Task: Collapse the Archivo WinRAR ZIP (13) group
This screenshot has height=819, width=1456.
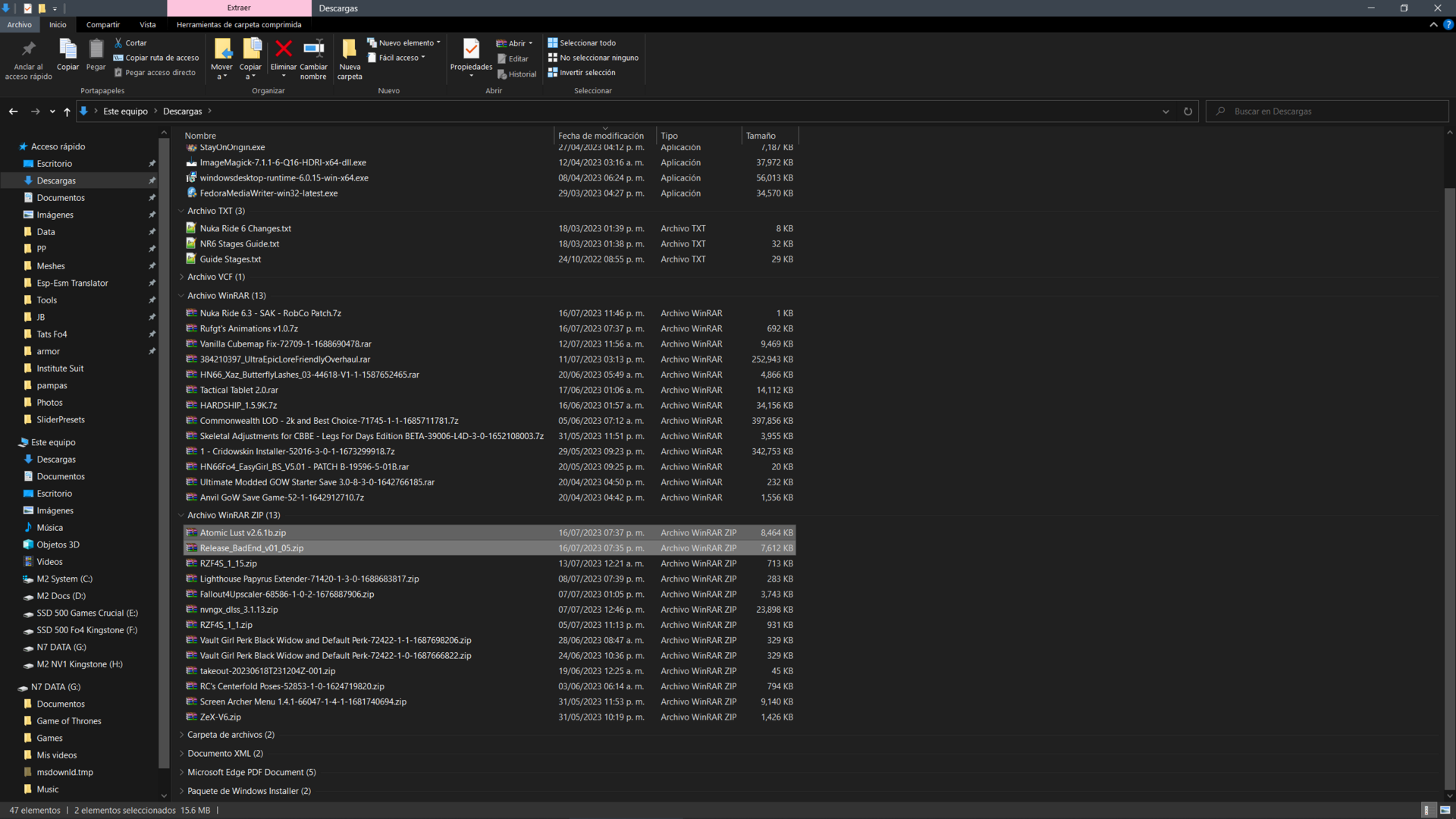Action: point(181,515)
